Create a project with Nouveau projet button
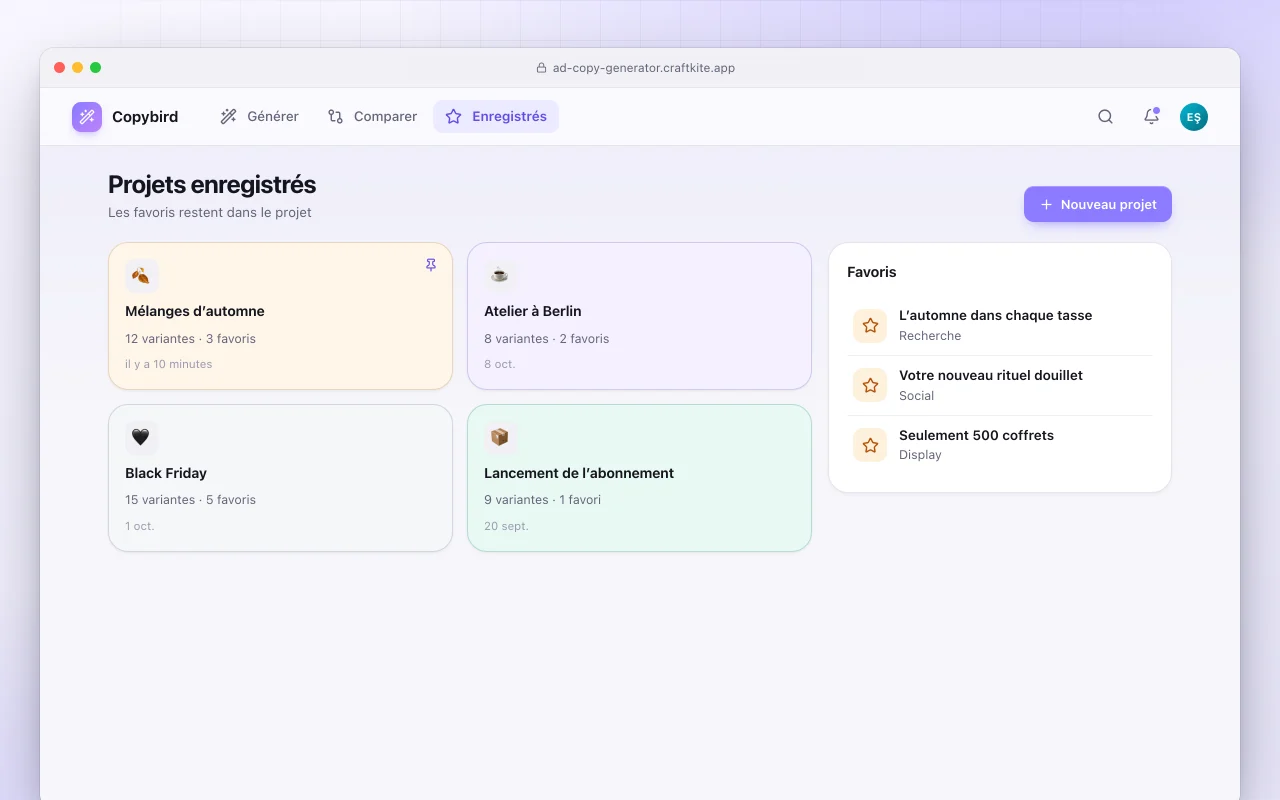This screenshot has height=800, width=1280. [x=1097, y=204]
